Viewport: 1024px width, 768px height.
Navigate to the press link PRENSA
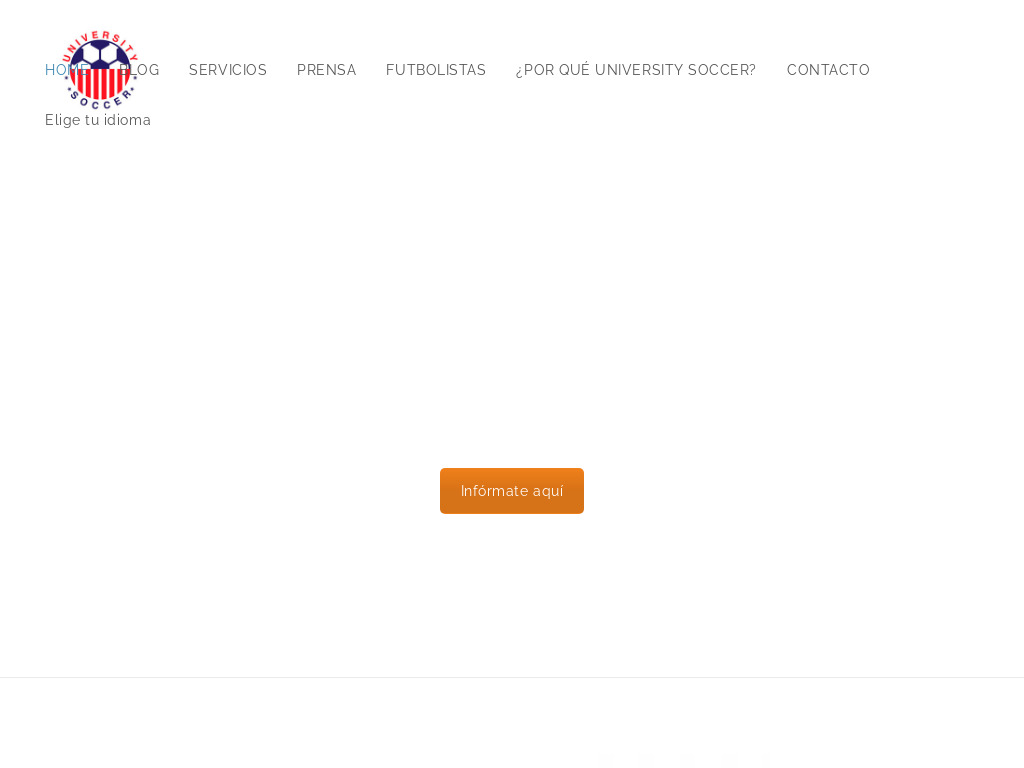326,71
